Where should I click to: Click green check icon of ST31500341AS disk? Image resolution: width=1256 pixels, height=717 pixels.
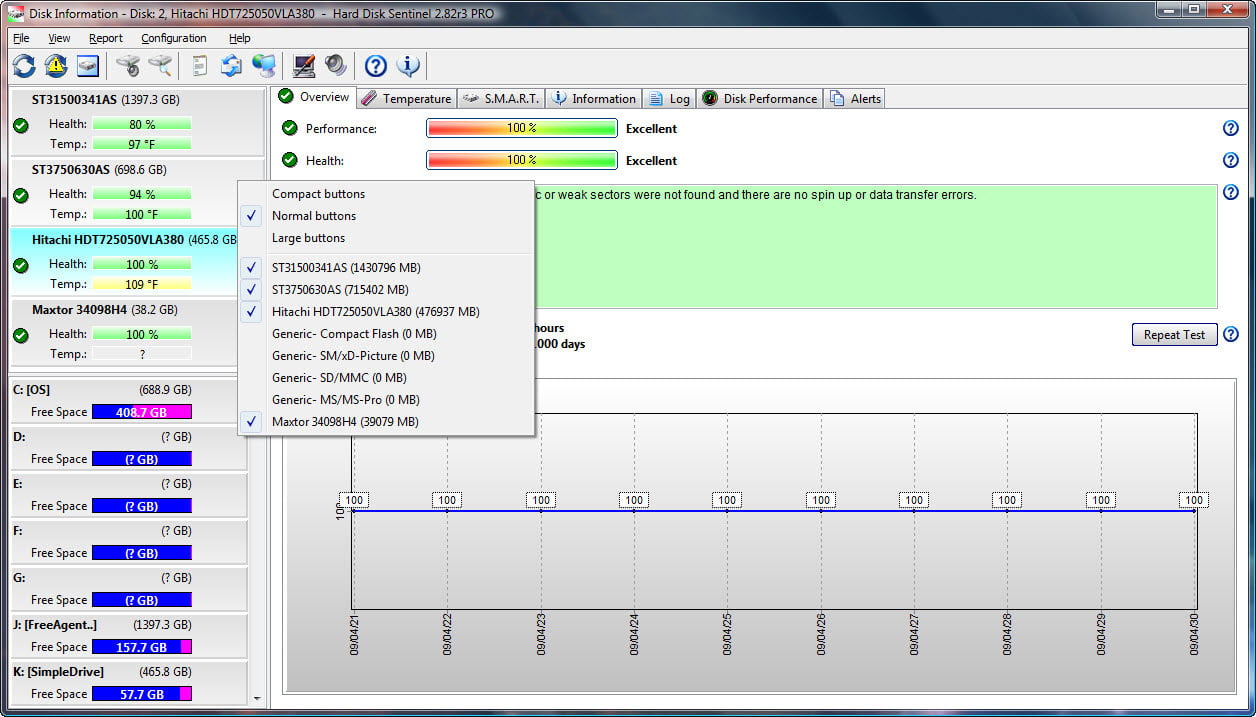click(x=20, y=125)
